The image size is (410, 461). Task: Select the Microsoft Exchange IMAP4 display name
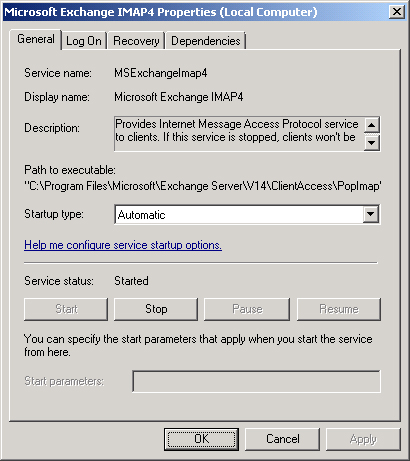click(x=179, y=97)
